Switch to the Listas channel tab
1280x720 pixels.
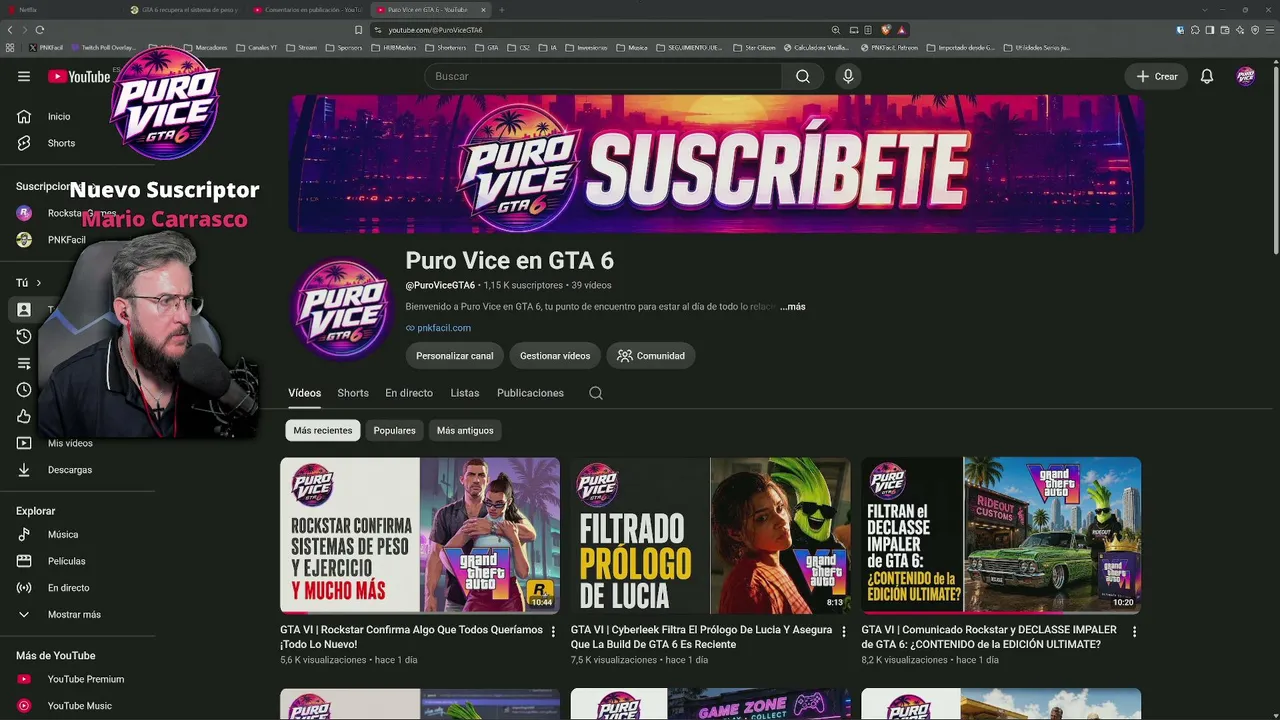(x=465, y=393)
